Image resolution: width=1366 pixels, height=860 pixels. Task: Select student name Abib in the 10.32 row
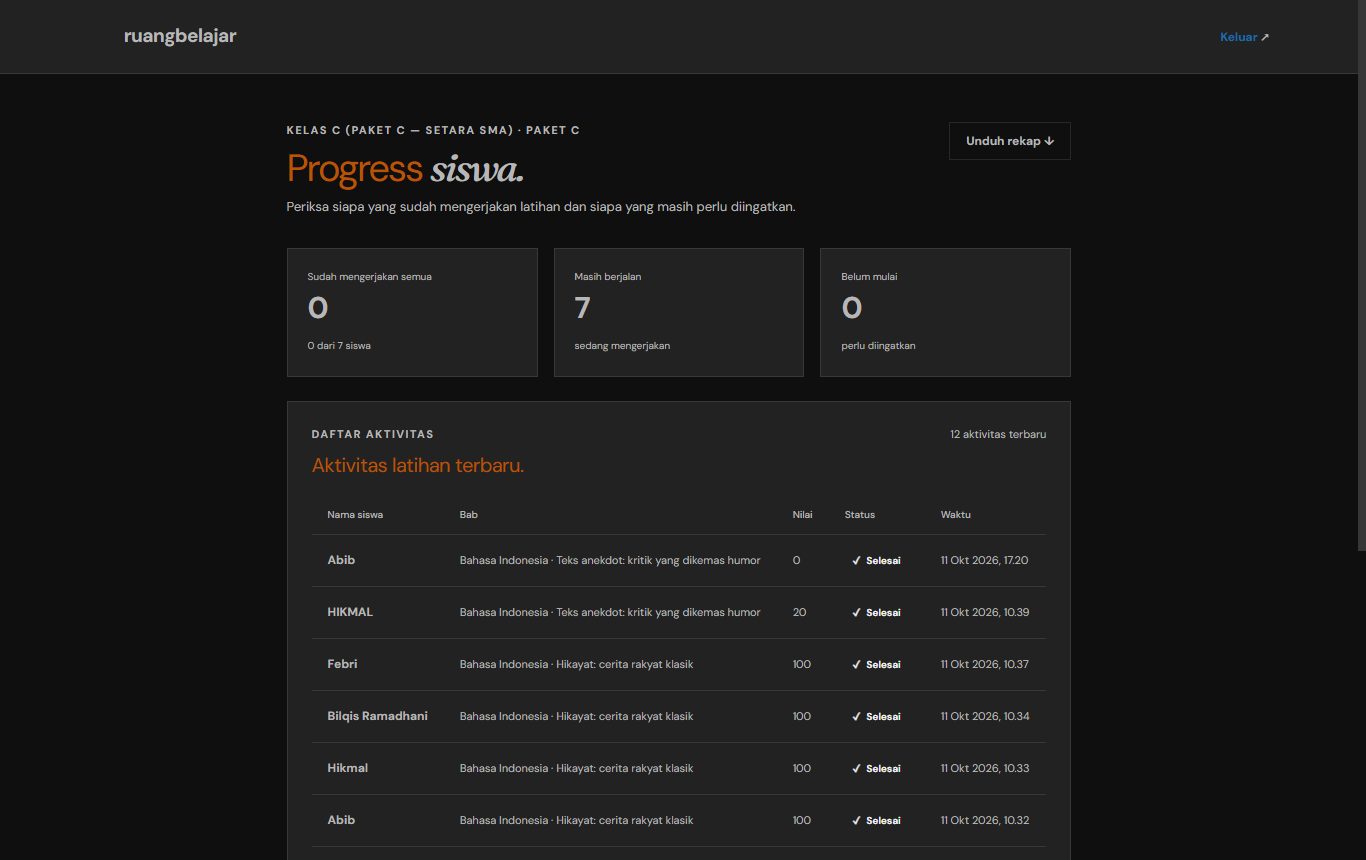(341, 820)
